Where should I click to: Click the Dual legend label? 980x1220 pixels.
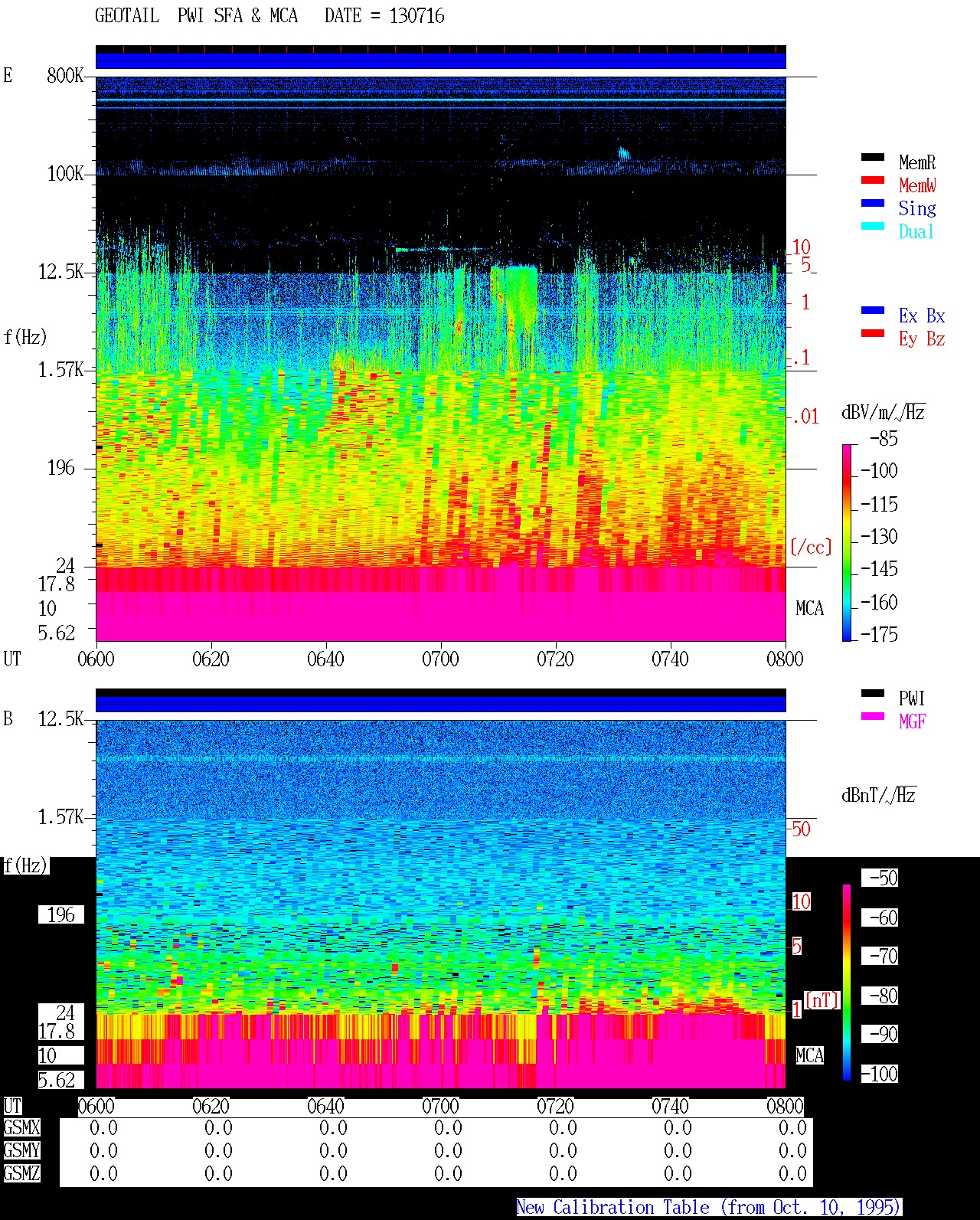pyautogui.click(x=916, y=231)
